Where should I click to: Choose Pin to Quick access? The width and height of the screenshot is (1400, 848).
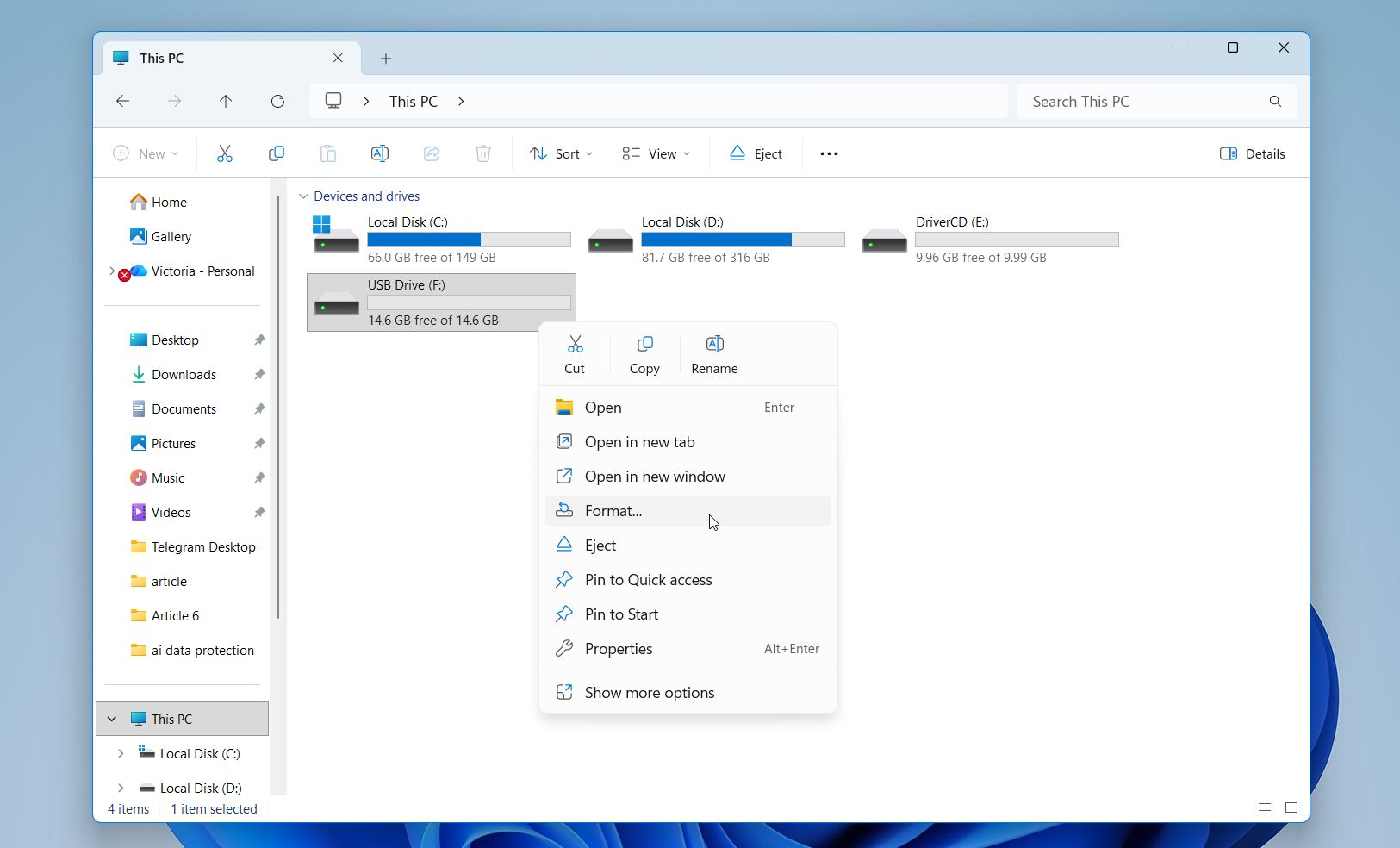pos(688,580)
